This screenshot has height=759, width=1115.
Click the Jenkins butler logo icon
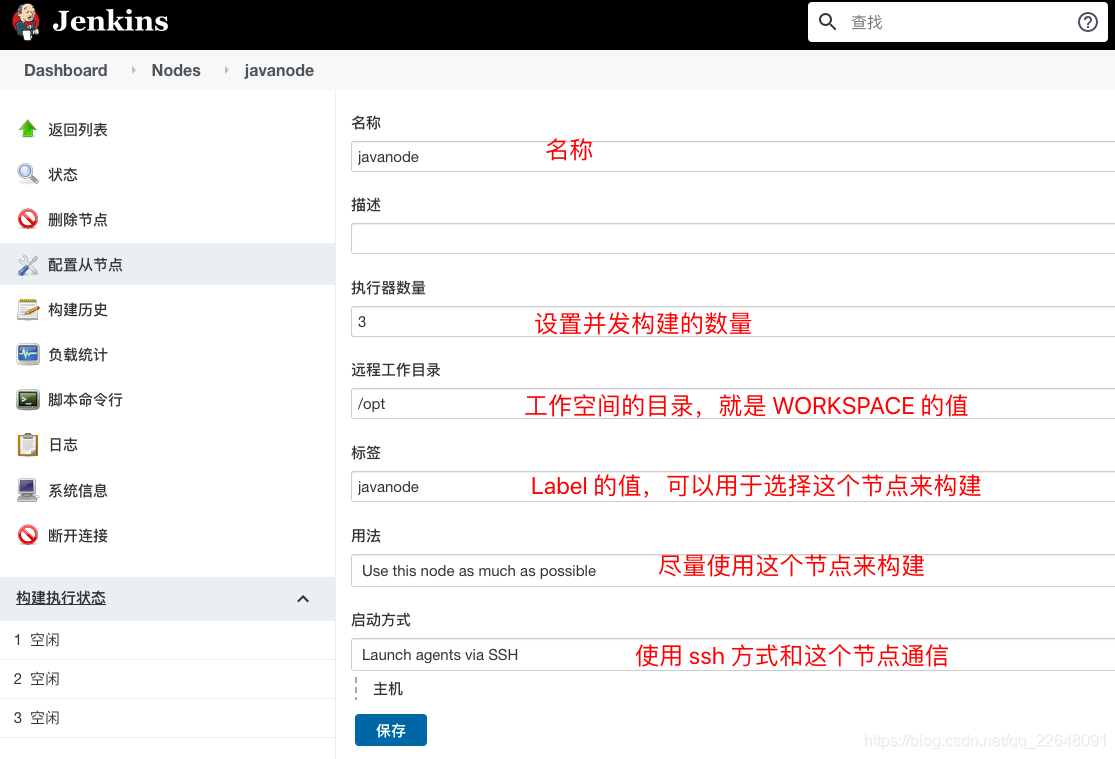coord(26,21)
